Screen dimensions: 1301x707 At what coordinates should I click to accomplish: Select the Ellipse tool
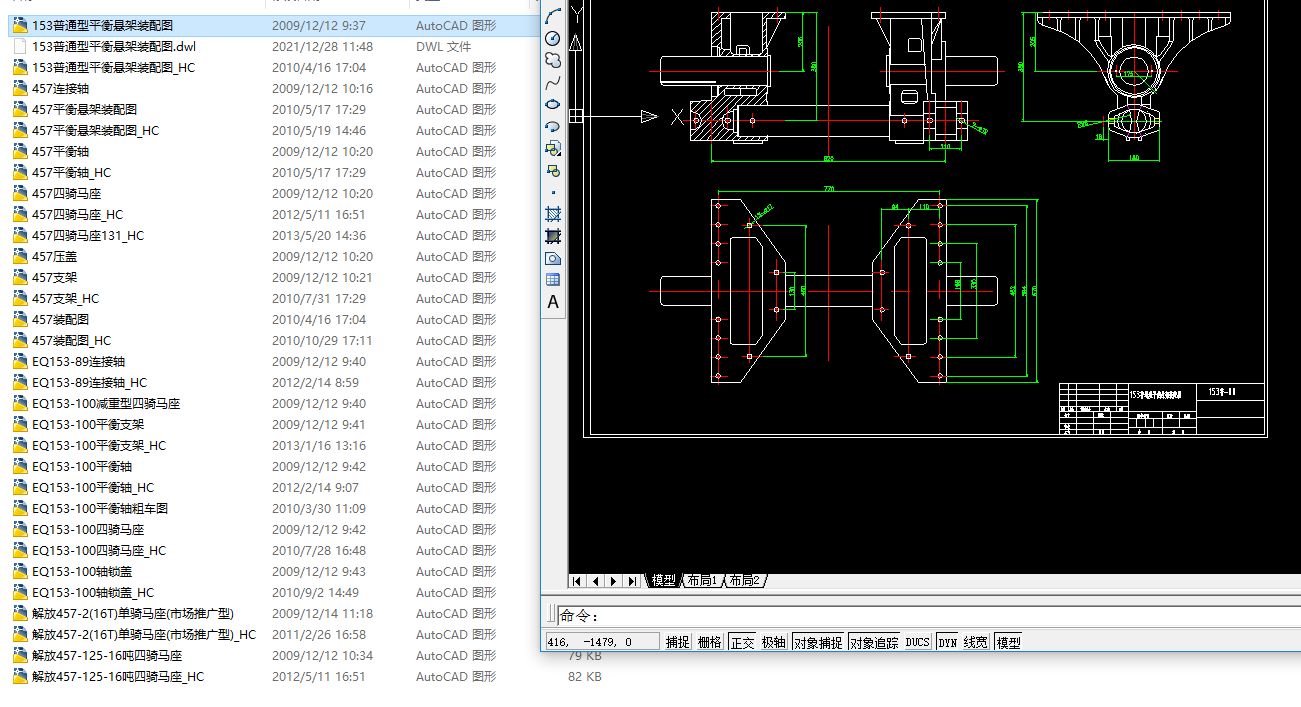(553, 104)
